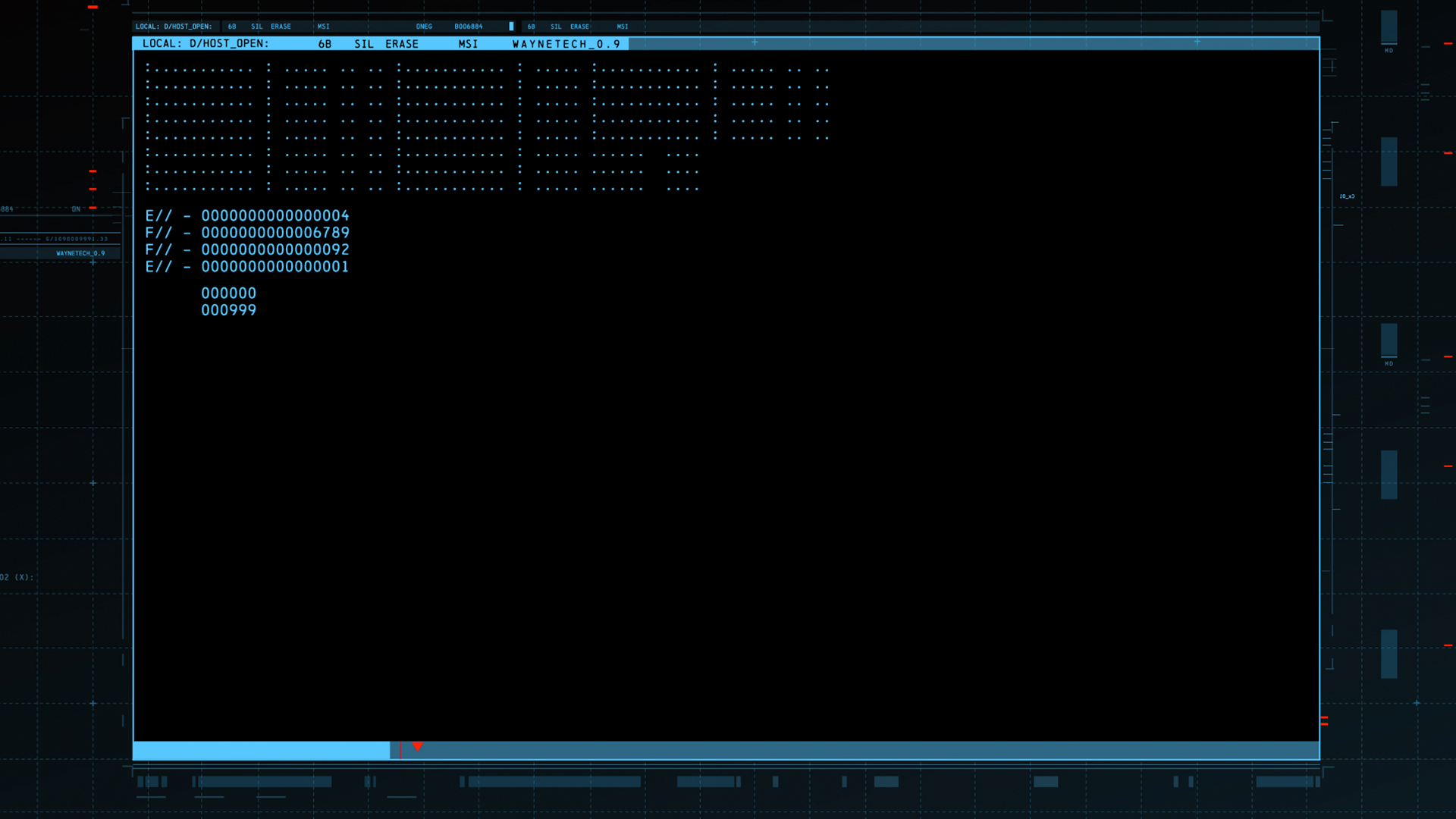Click the 000999 value

click(x=229, y=310)
